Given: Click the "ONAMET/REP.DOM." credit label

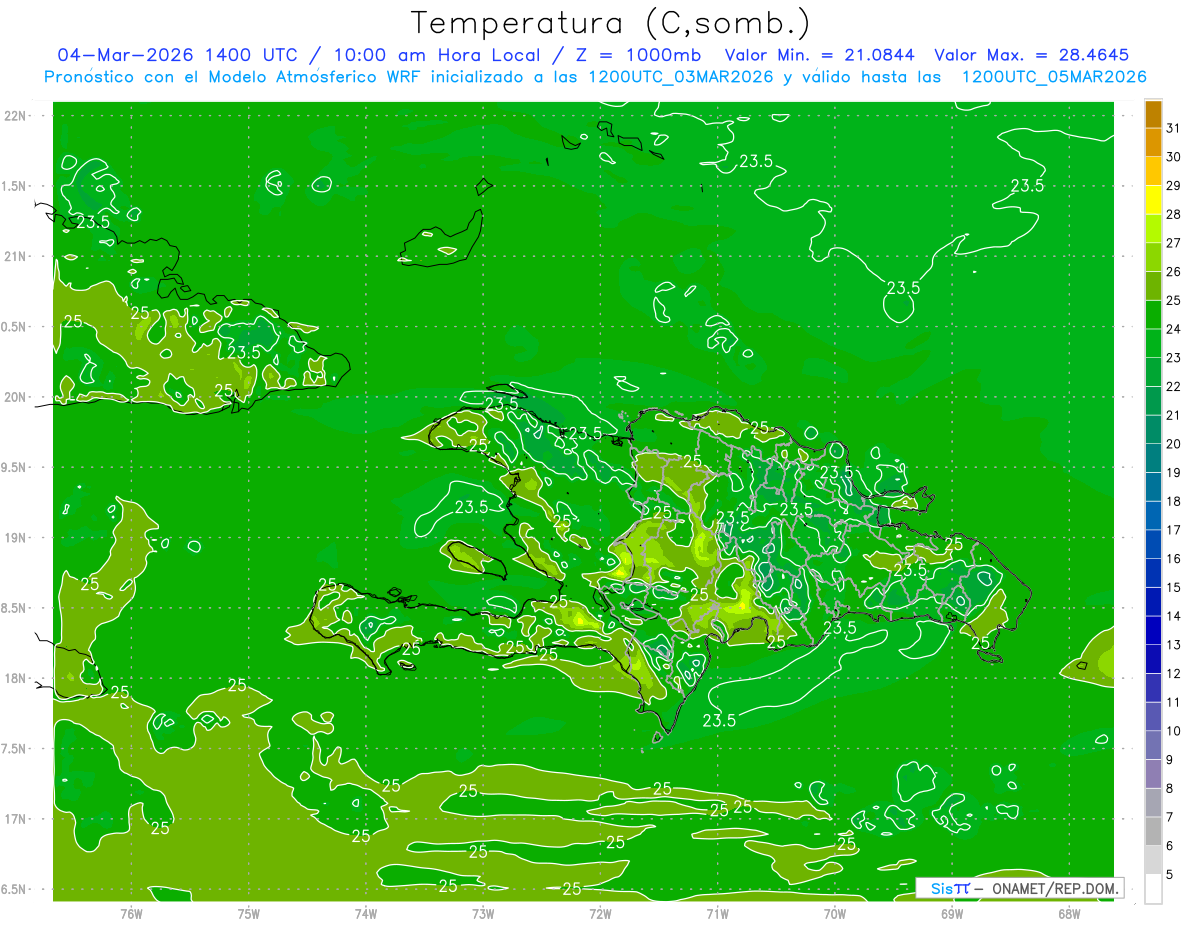Looking at the screenshot, I should [x=1053, y=888].
